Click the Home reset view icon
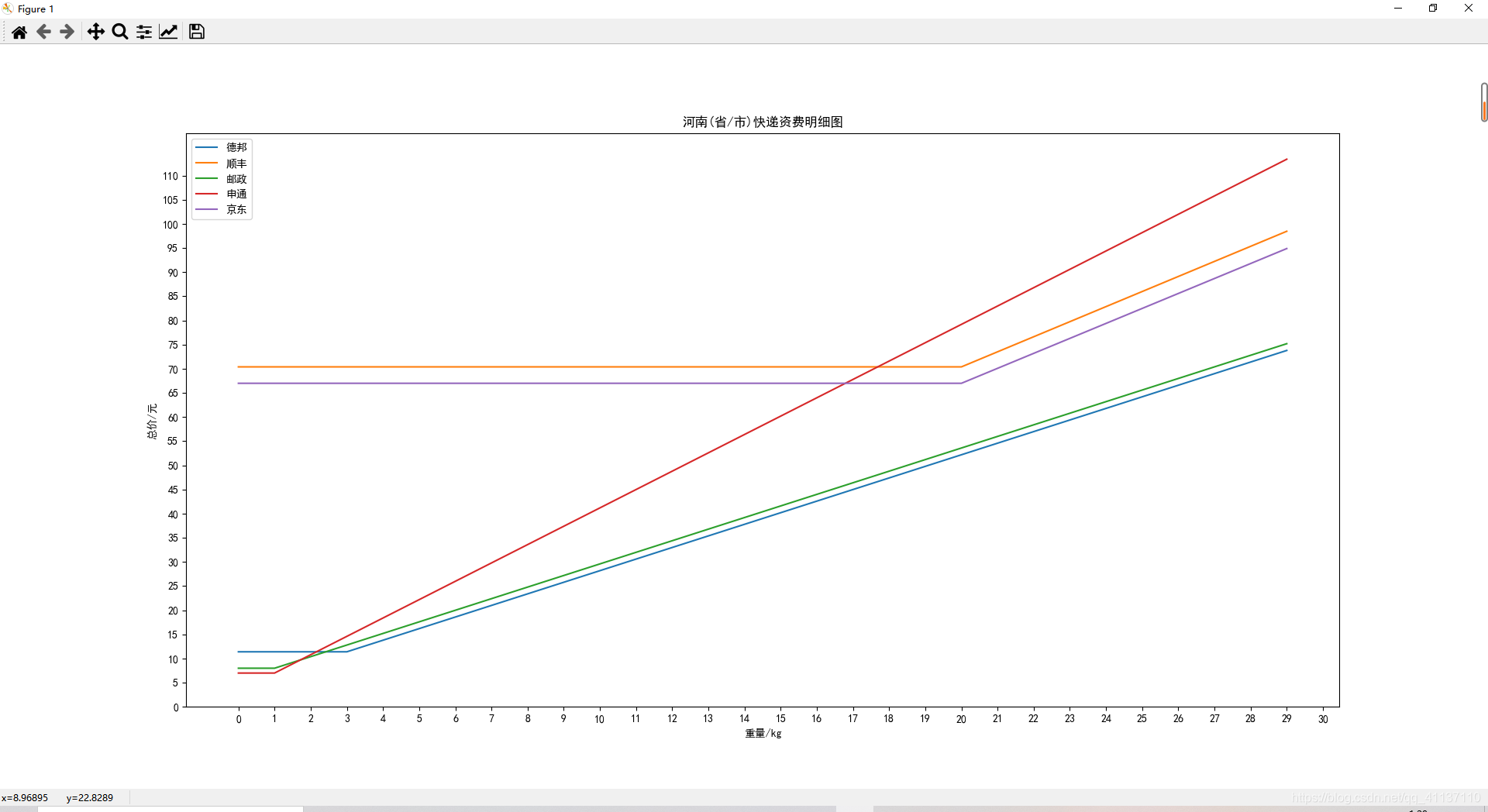This screenshot has width=1488, height=812. pos(19,32)
